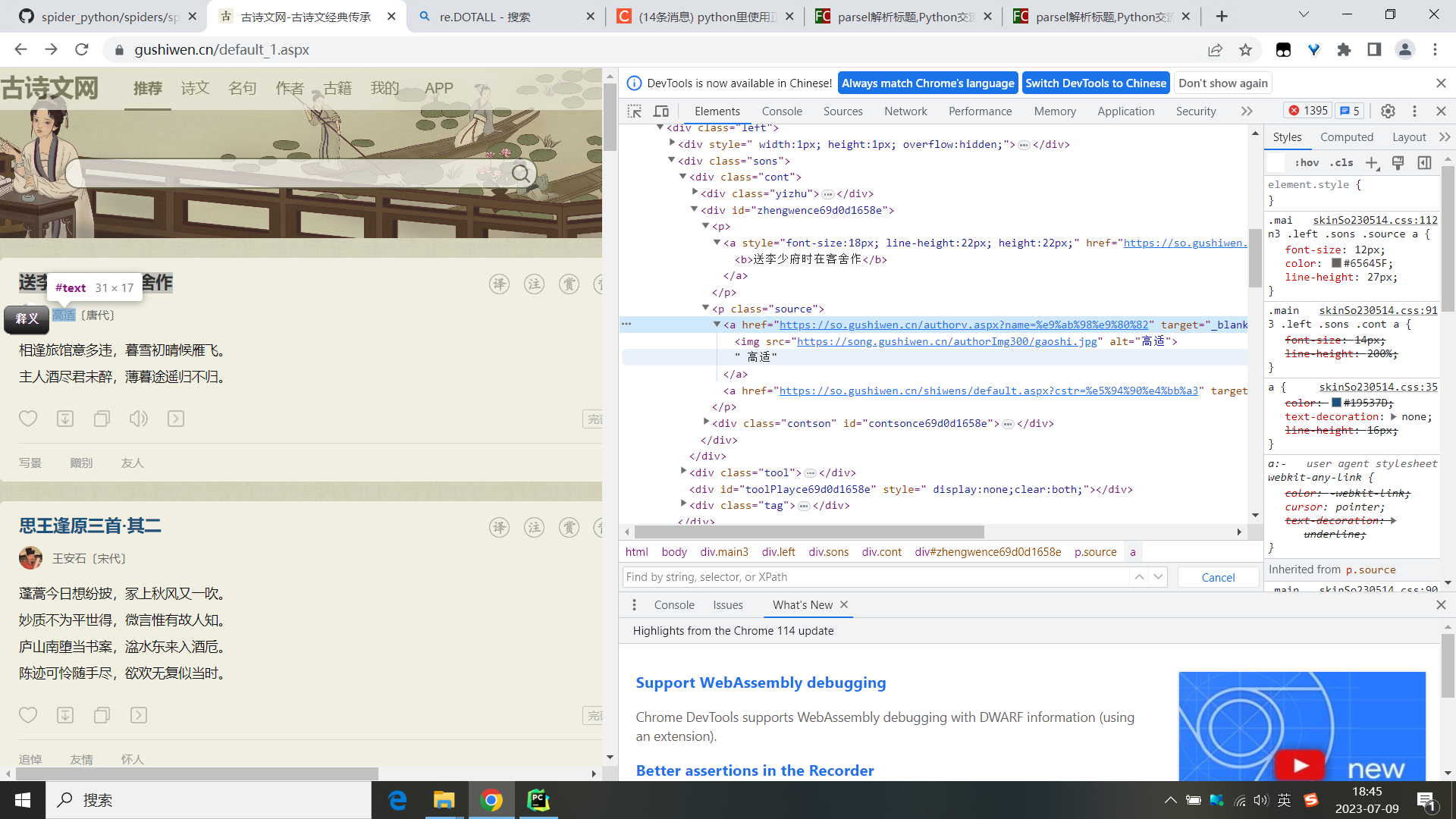
Task: Open PyCharm from the taskbar
Action: [x=538, y=800]
